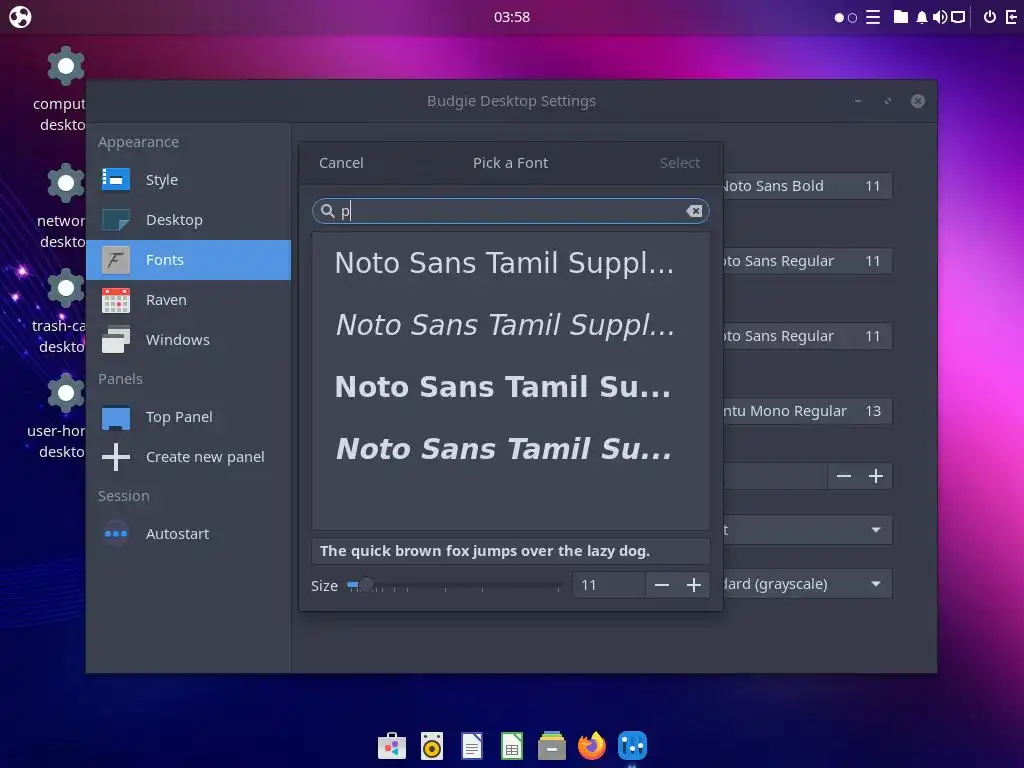Click the log out icon in top panel
This screenshot has width=1024, height=768.
pyautogui.click(x=1012, y=17)
